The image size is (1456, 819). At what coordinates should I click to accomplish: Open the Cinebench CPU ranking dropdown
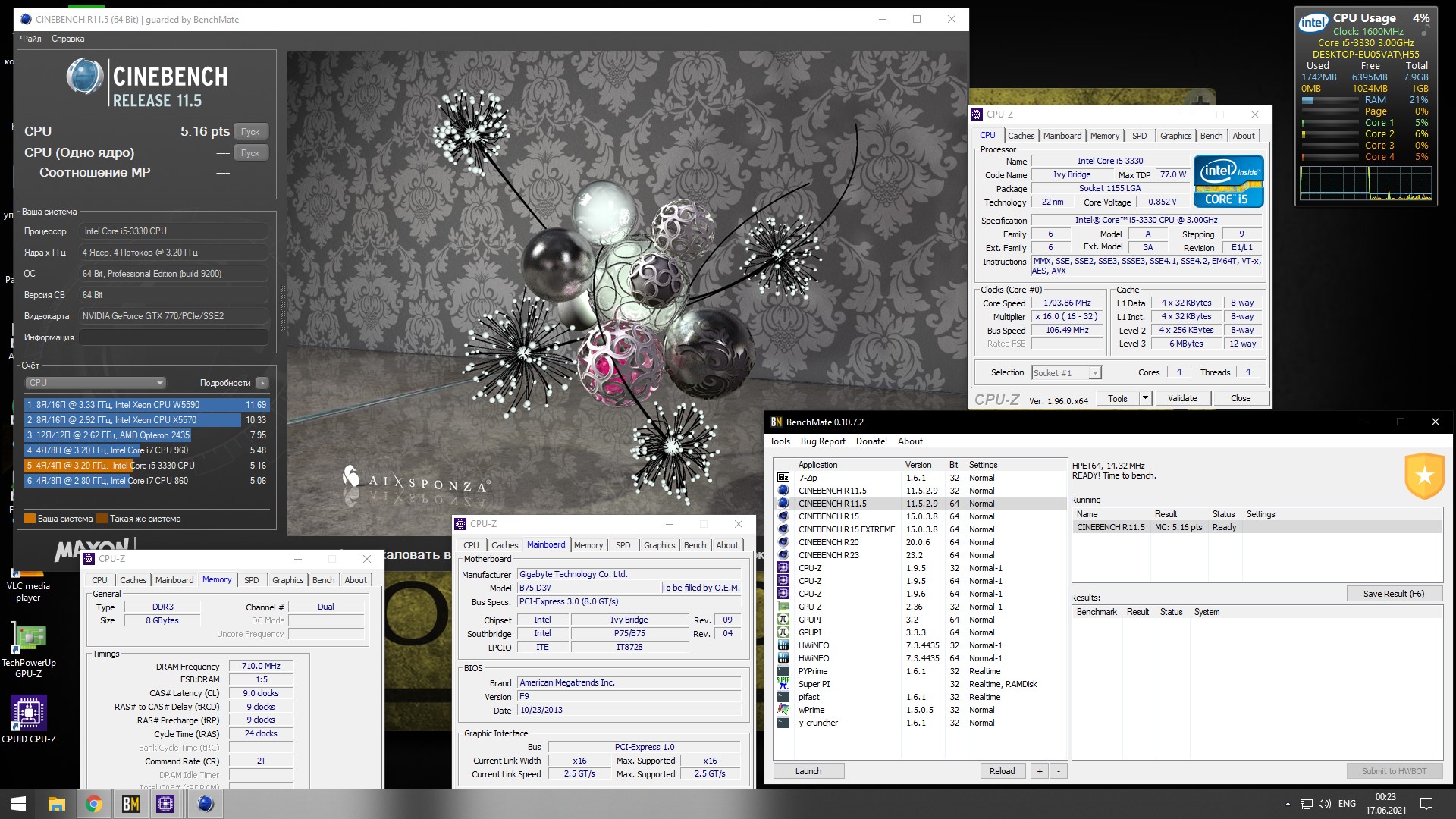(96, 383)
